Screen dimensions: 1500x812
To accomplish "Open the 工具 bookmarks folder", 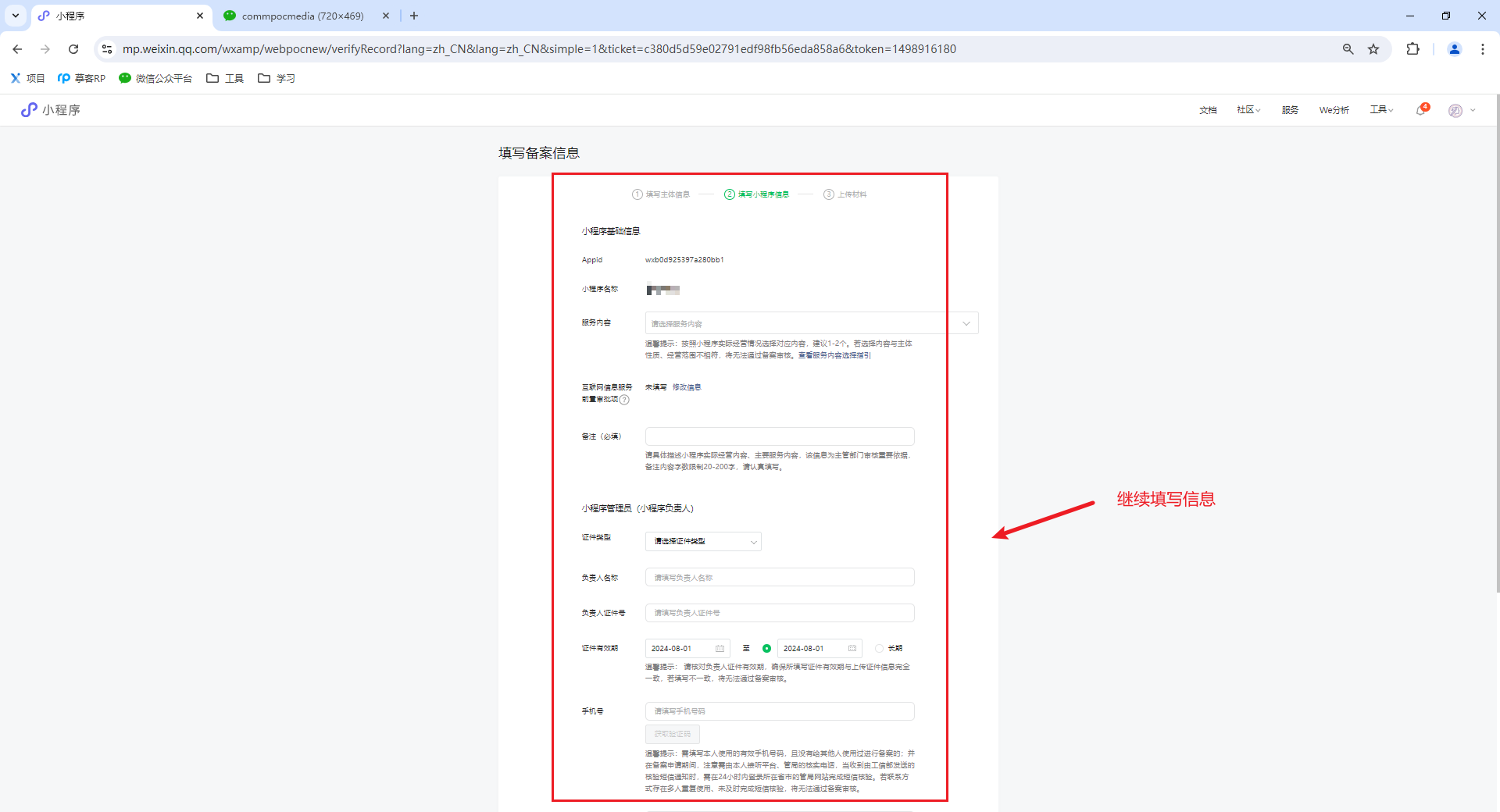I will pyautogui.click(x=225, y=78).
